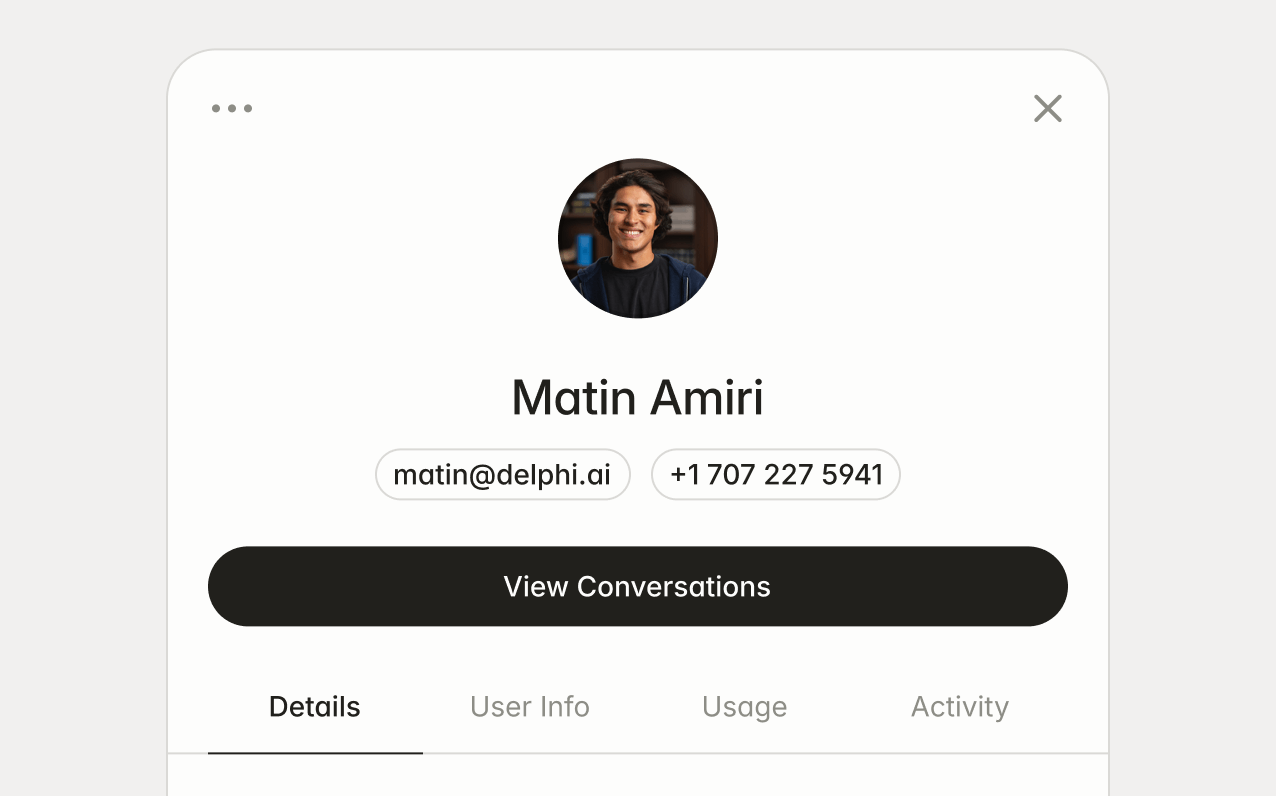Viewport: 1276px width, 796px height.
Task: View user information tab
Action: 530,707
